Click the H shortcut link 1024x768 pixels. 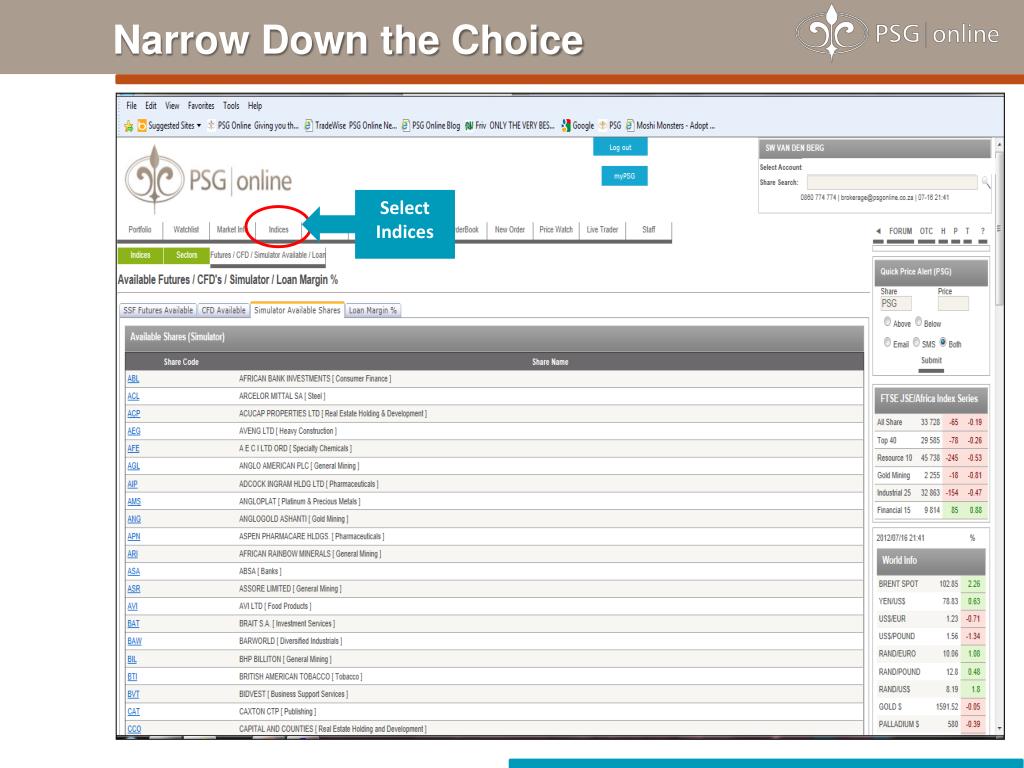[943, 231]
